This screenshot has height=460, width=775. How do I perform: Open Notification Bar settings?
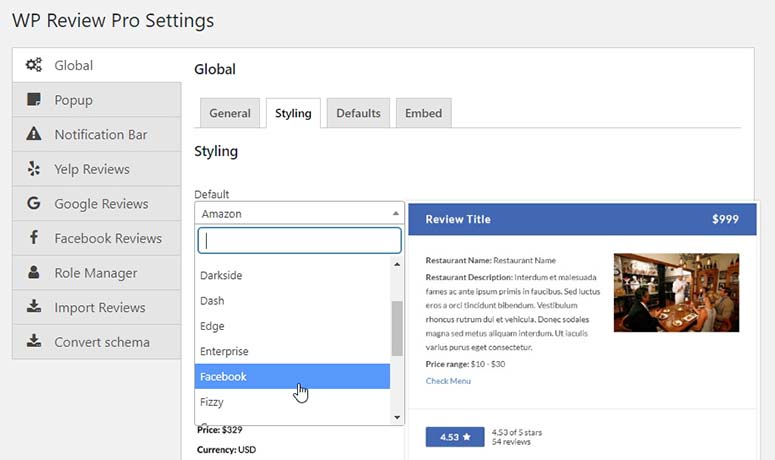[x=97, y=134]
